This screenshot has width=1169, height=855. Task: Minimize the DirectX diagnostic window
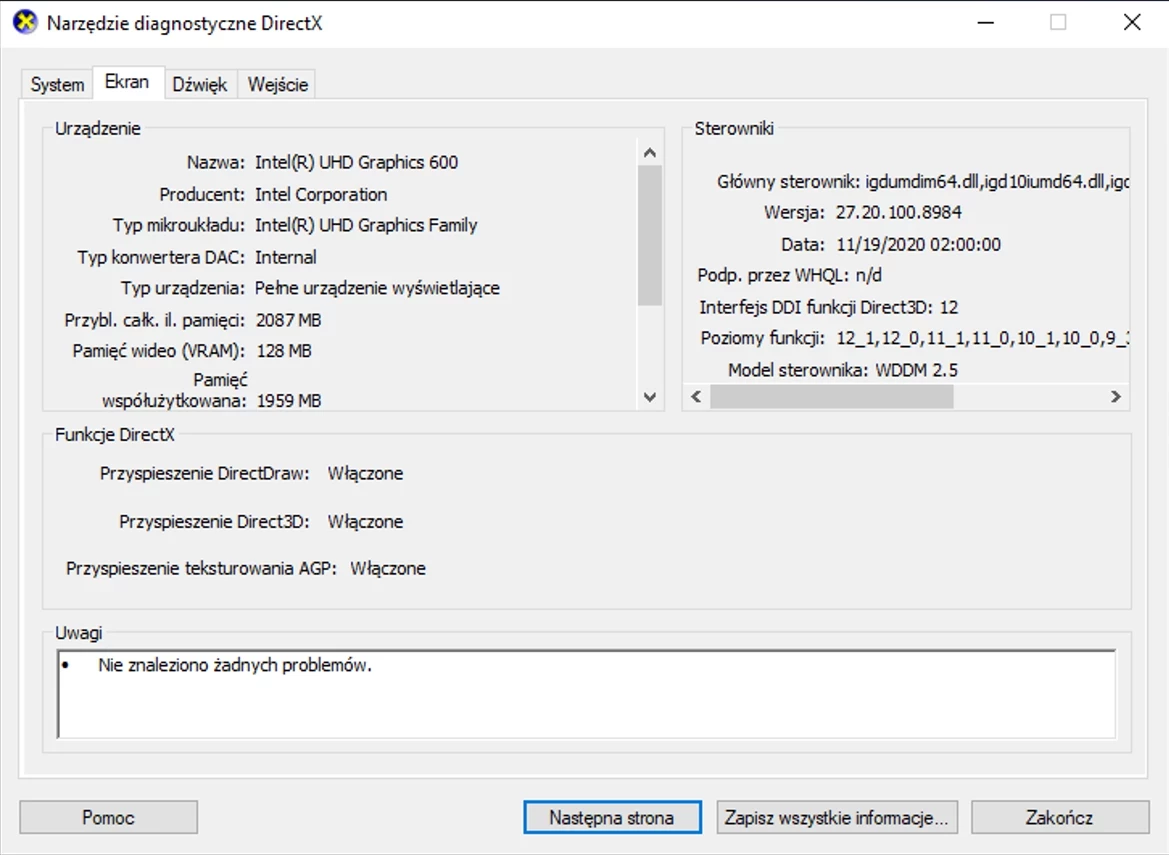985,22
